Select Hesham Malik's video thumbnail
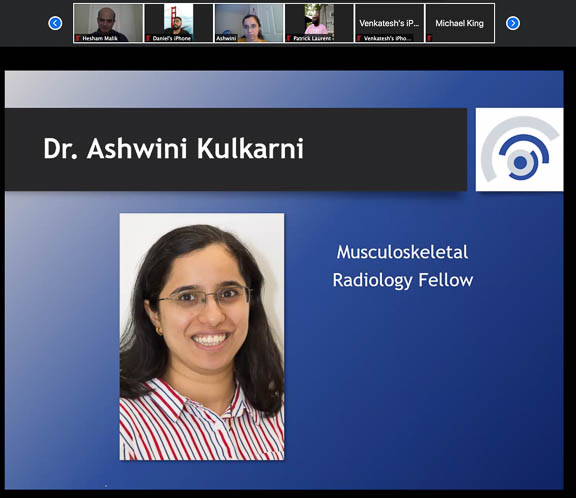This screenshot has height=498, width=576. point(108,23)
